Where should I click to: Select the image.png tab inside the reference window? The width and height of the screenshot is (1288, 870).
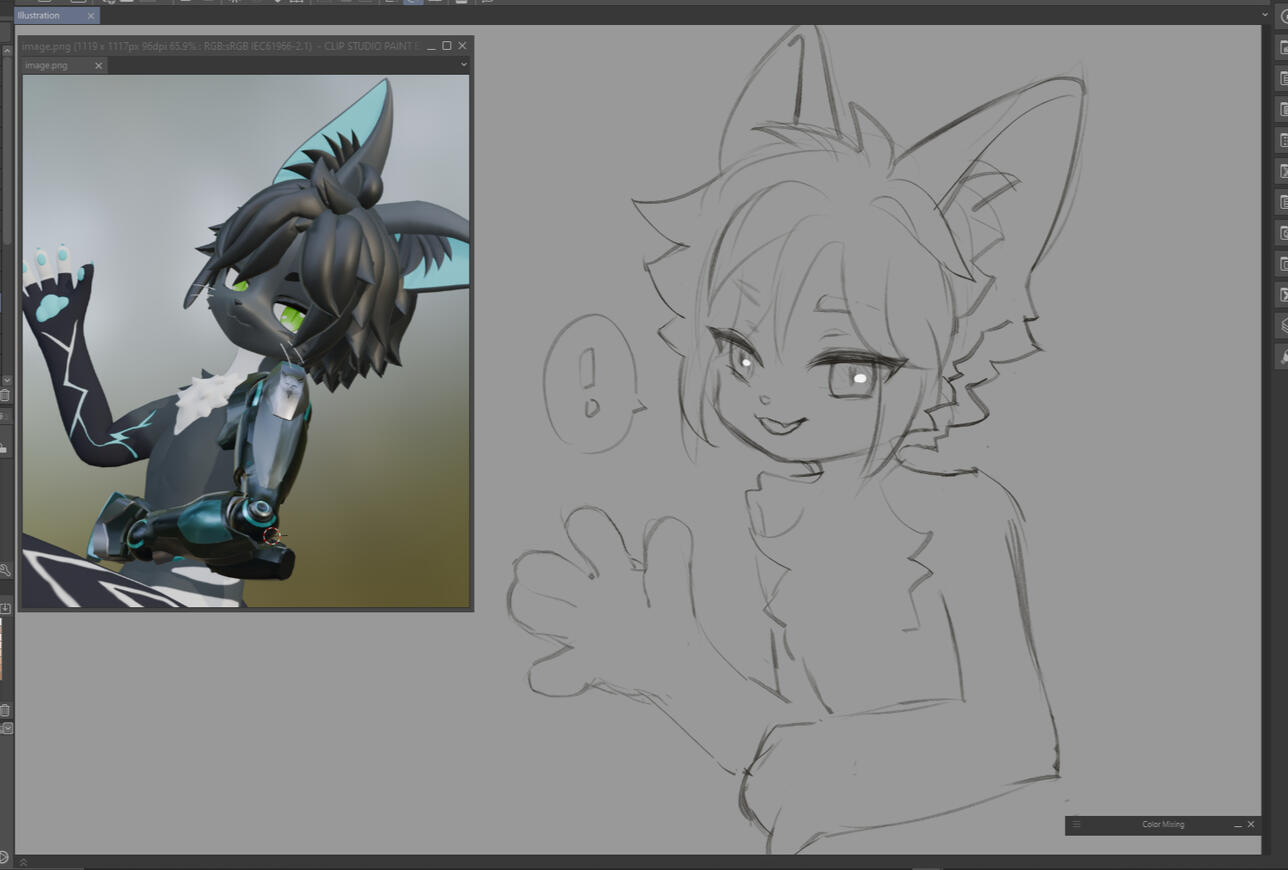coord(46,65)
